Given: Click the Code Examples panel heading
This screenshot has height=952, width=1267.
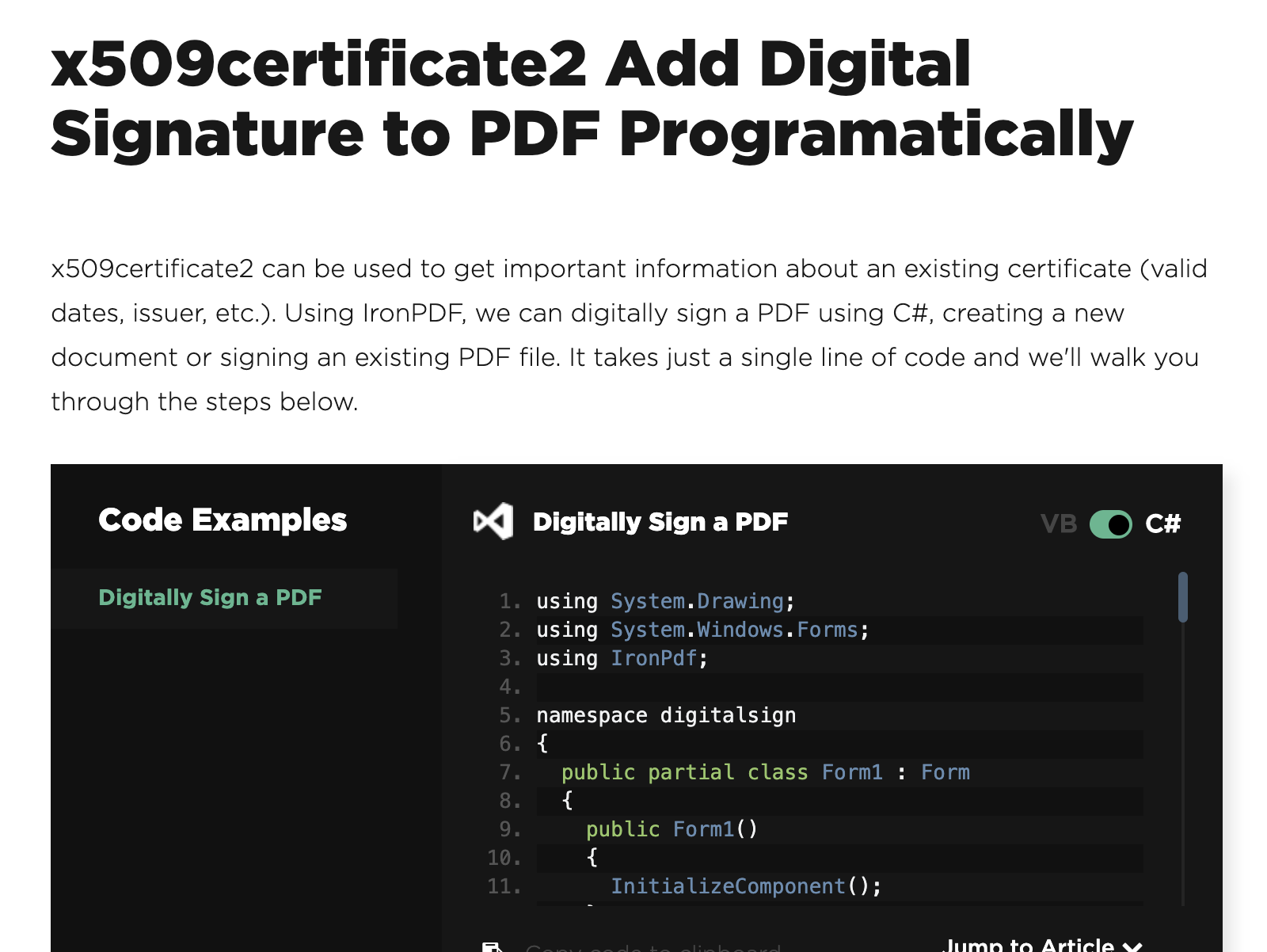Looking at the screenshot, I should click(x=223, y=520).
